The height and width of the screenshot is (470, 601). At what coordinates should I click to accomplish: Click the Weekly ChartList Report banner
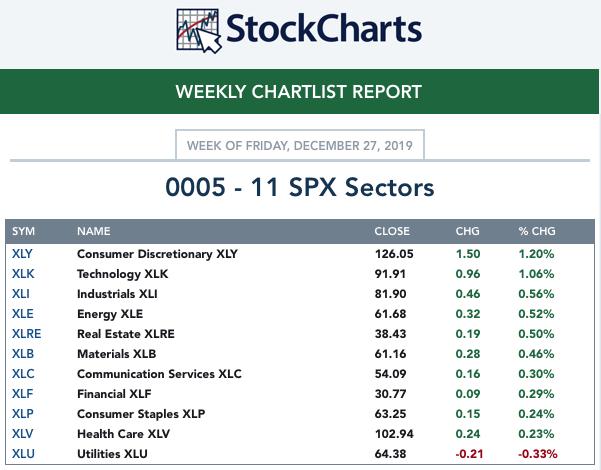pyautogui.click(x=299, y=92)
